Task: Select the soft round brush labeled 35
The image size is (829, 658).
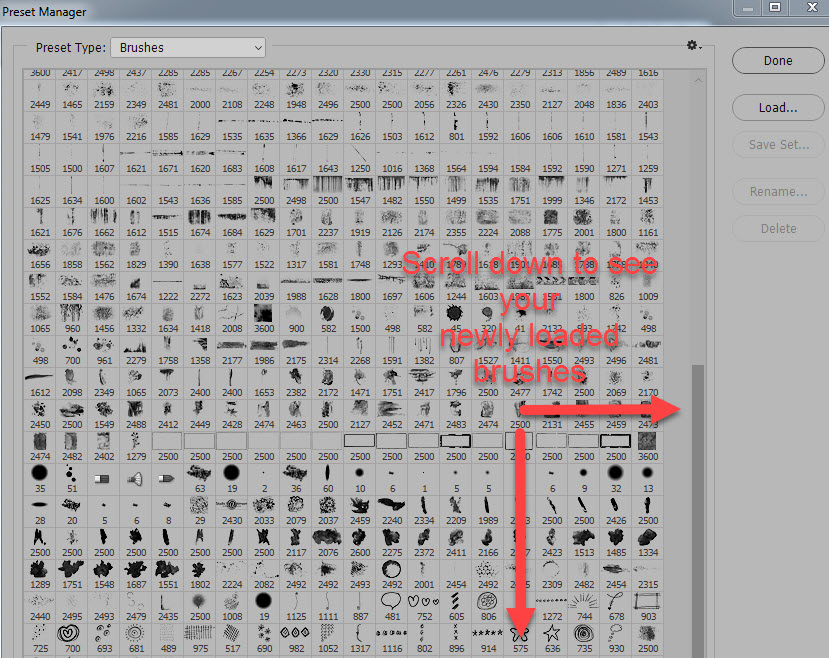Action: pos(40,479)
